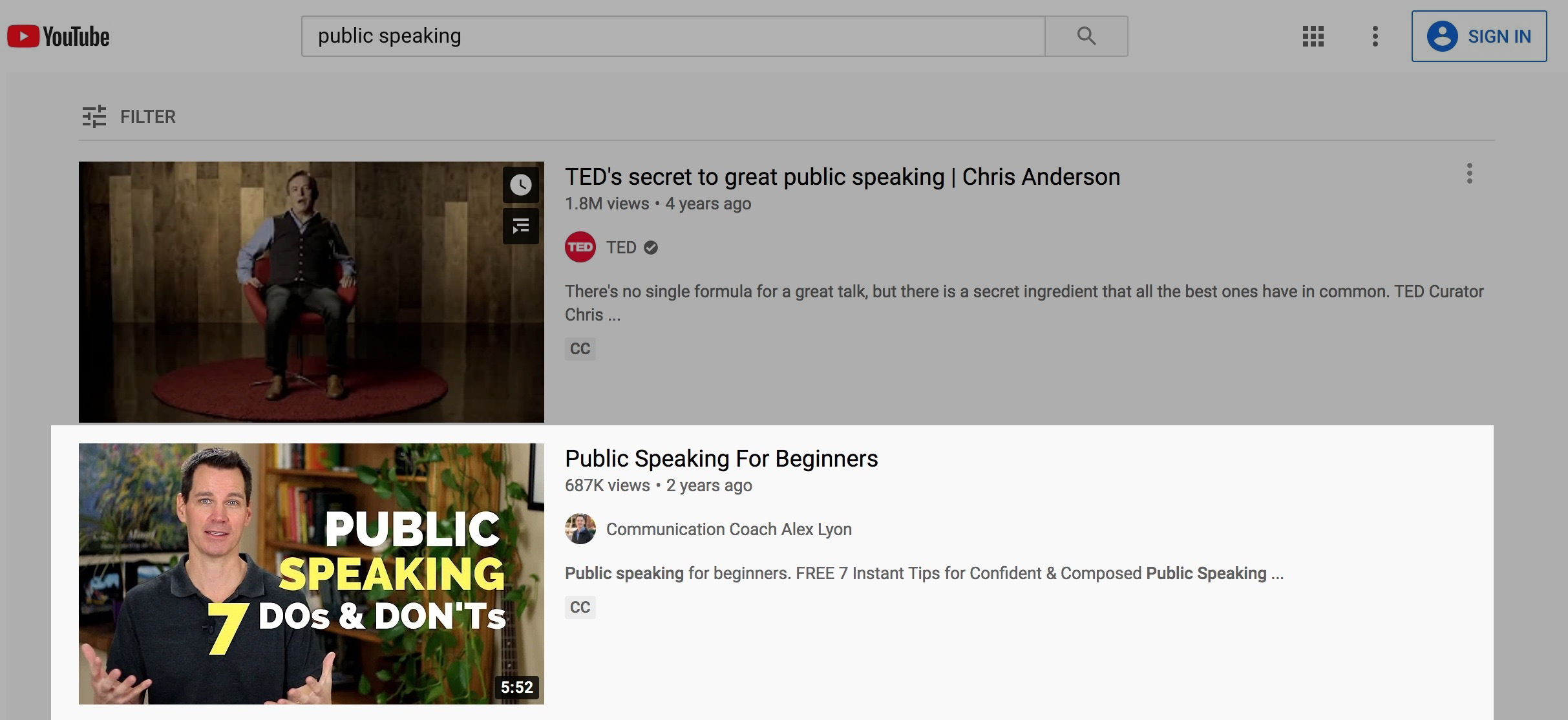Click the 1.8M views text
This screenshot has width=1568, height=720.
[x=607, y=204]
